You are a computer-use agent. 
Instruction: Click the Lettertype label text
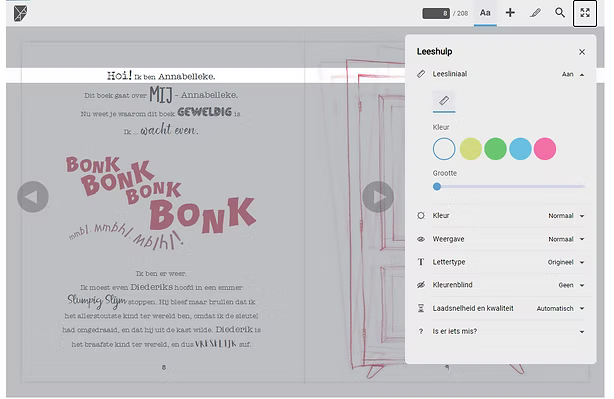(x=449, y=262)
